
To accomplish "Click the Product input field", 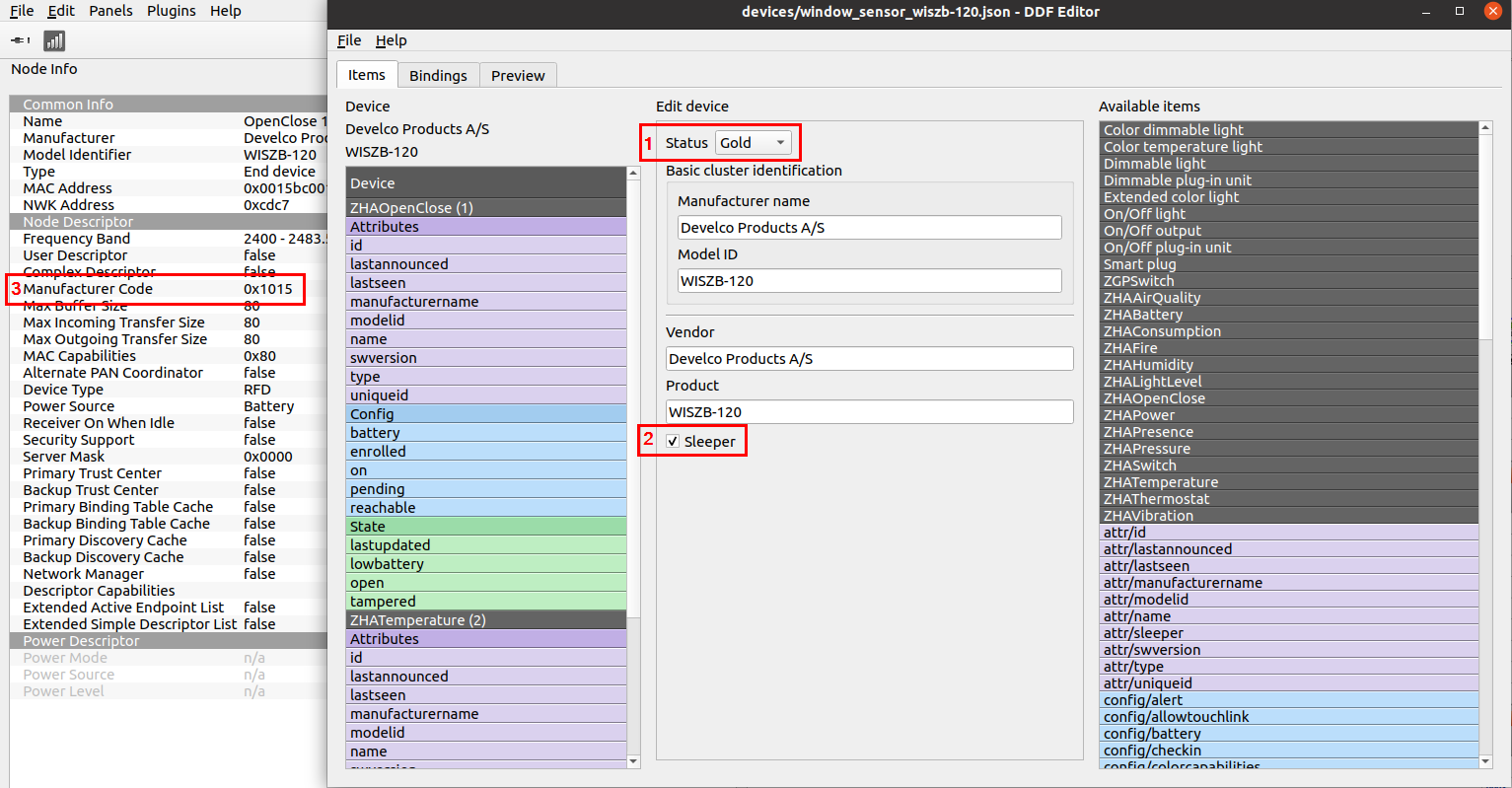I will 869,412.
